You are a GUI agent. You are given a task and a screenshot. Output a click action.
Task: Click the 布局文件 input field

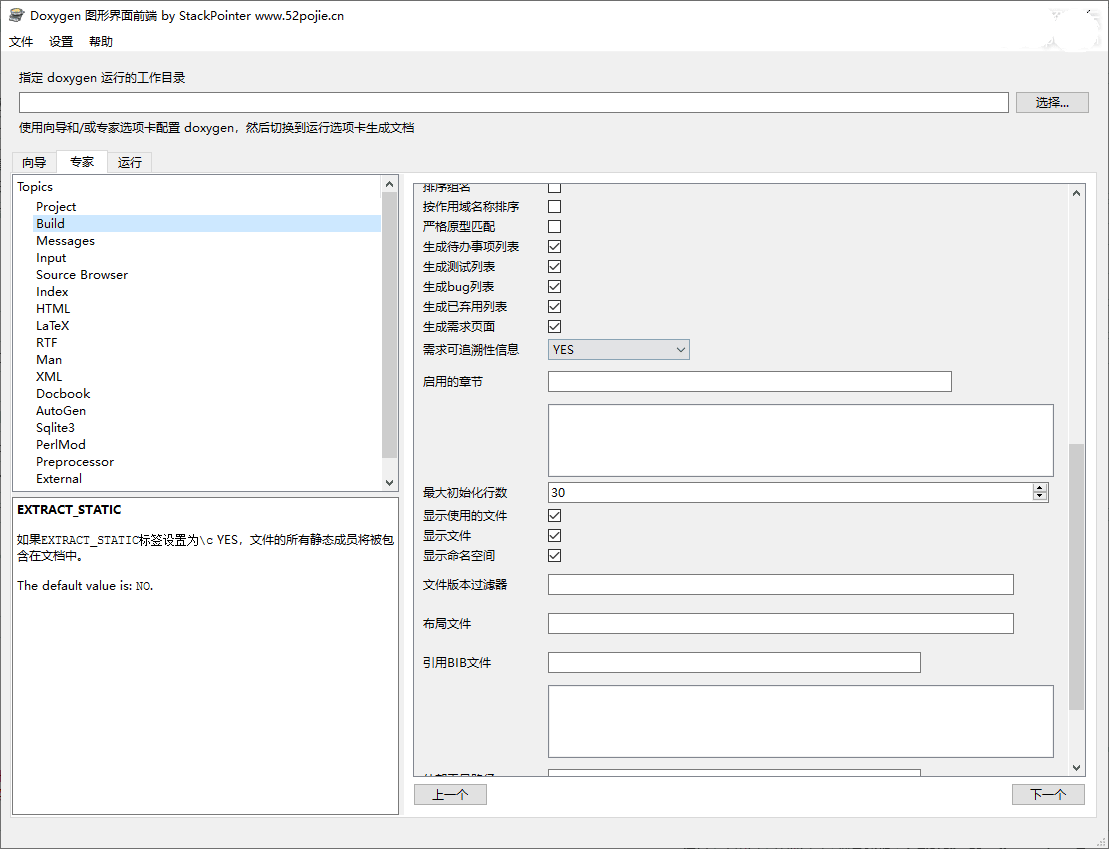(780, 624)
